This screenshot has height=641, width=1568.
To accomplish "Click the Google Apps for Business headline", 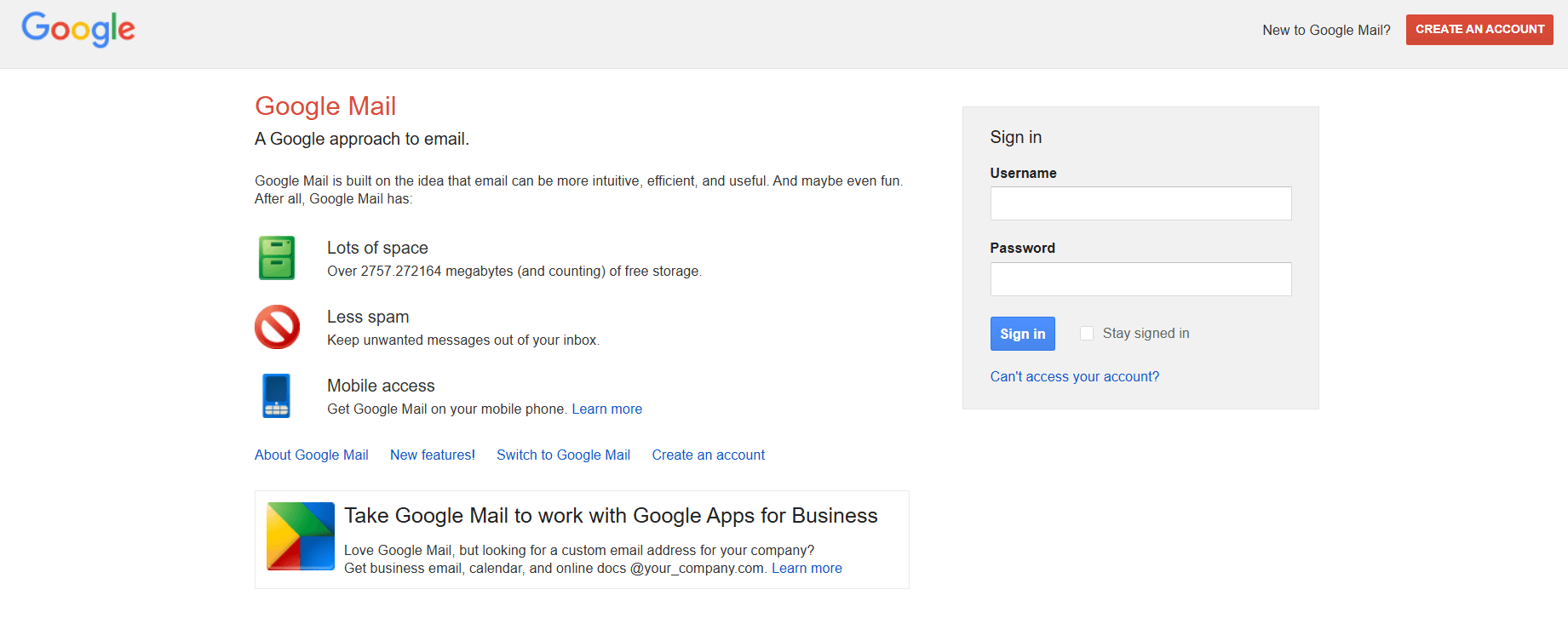I will pyautogui.click(x=611, y=516).
